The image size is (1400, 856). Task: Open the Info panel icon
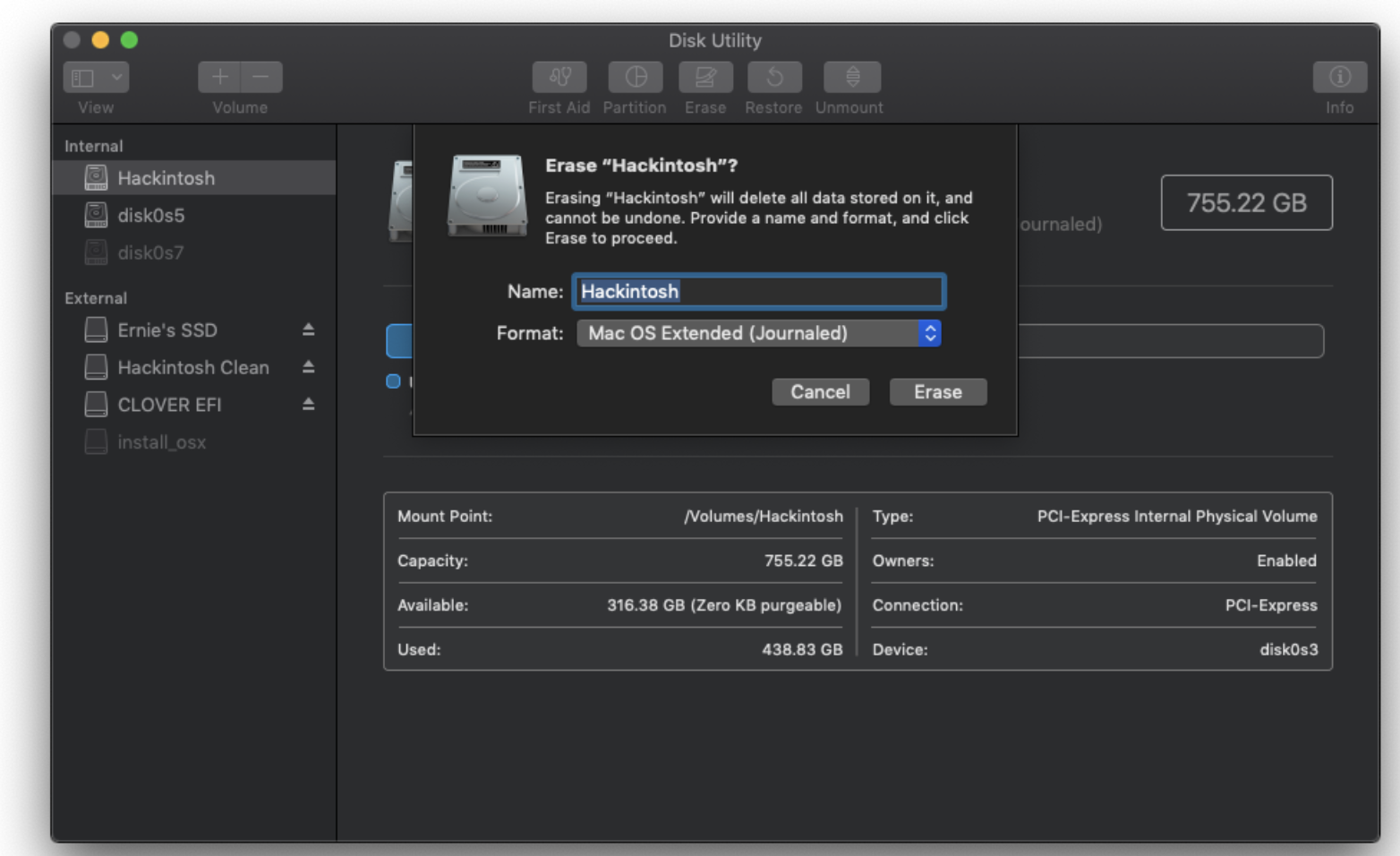pyautogui.click(x=1340, y=77)
